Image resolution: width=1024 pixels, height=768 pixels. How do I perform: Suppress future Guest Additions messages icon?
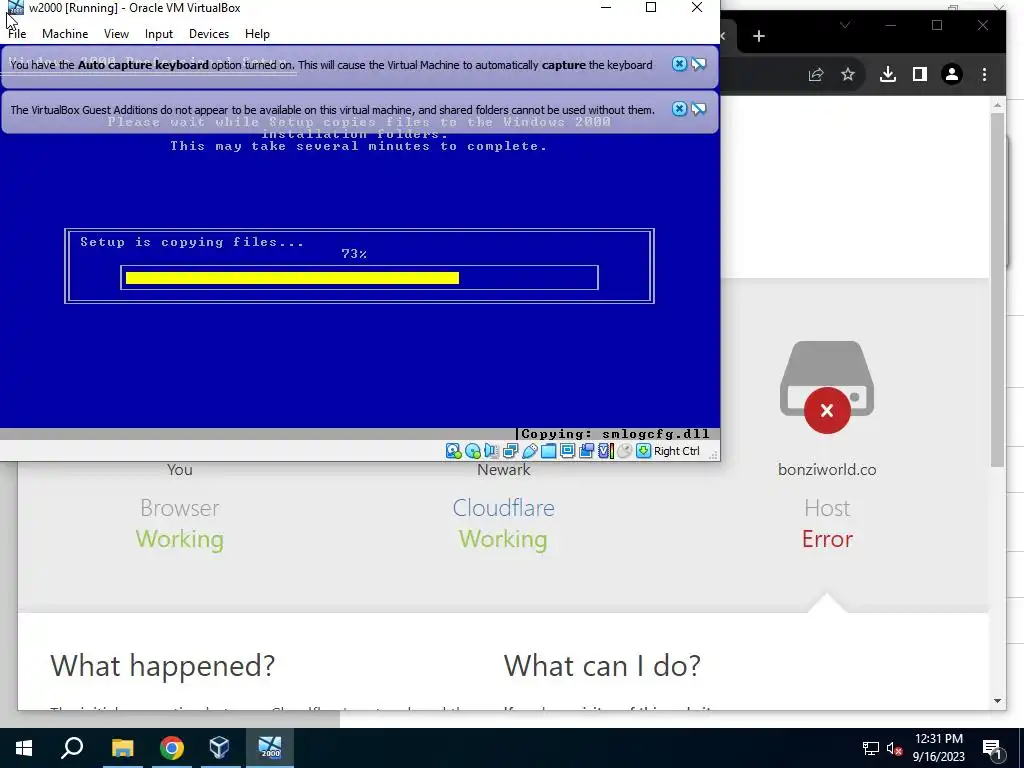click(699, 109)
